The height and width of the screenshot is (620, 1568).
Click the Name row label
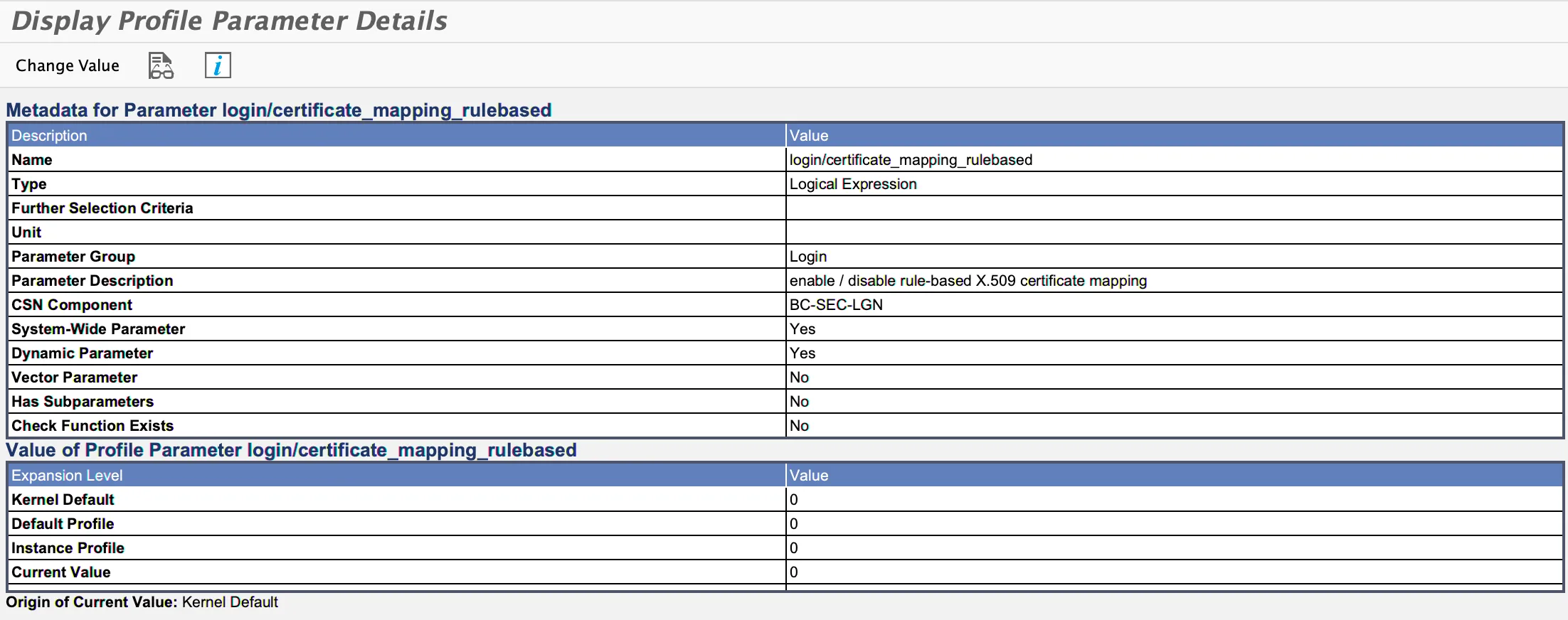point(32,159)
